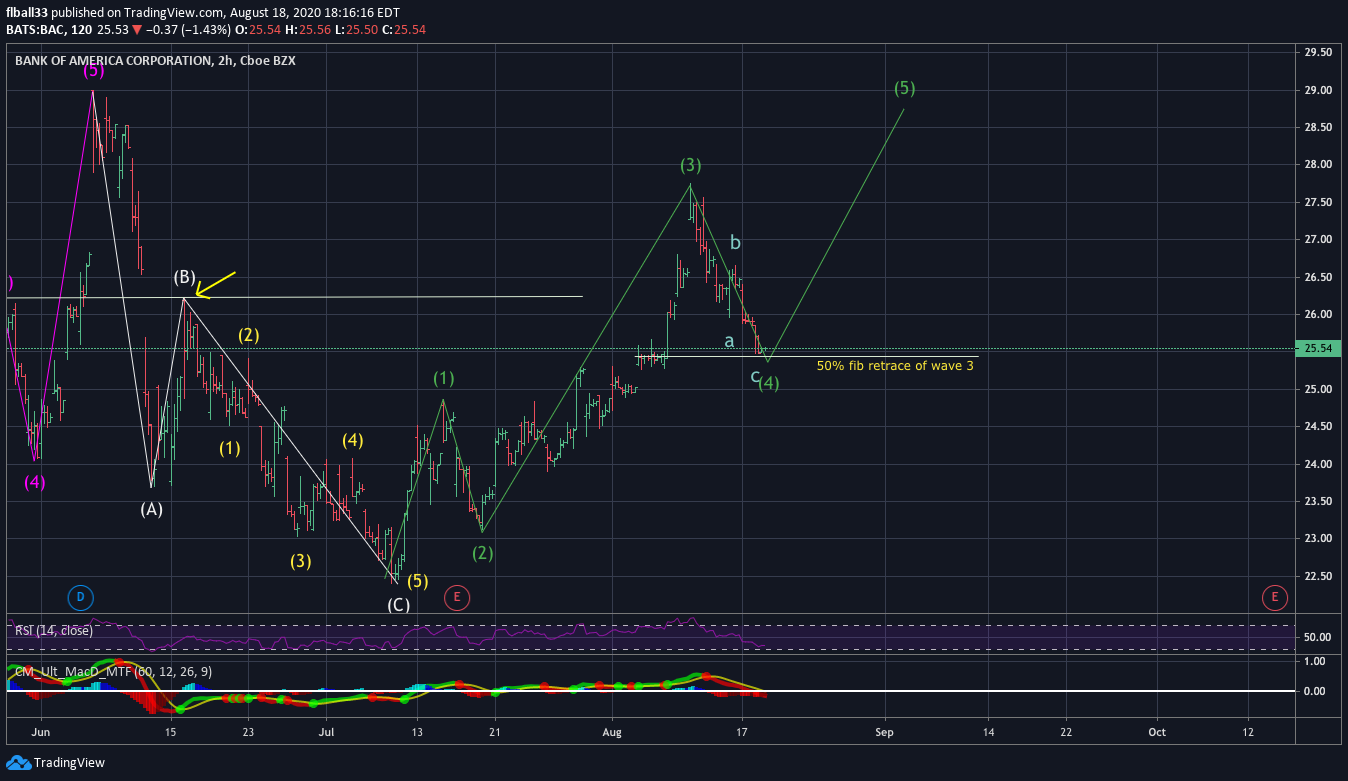Viewport: 1348px width, 781px height.
Task: Click the 27.00 price axis label
Action: [x=1317, y=239]
